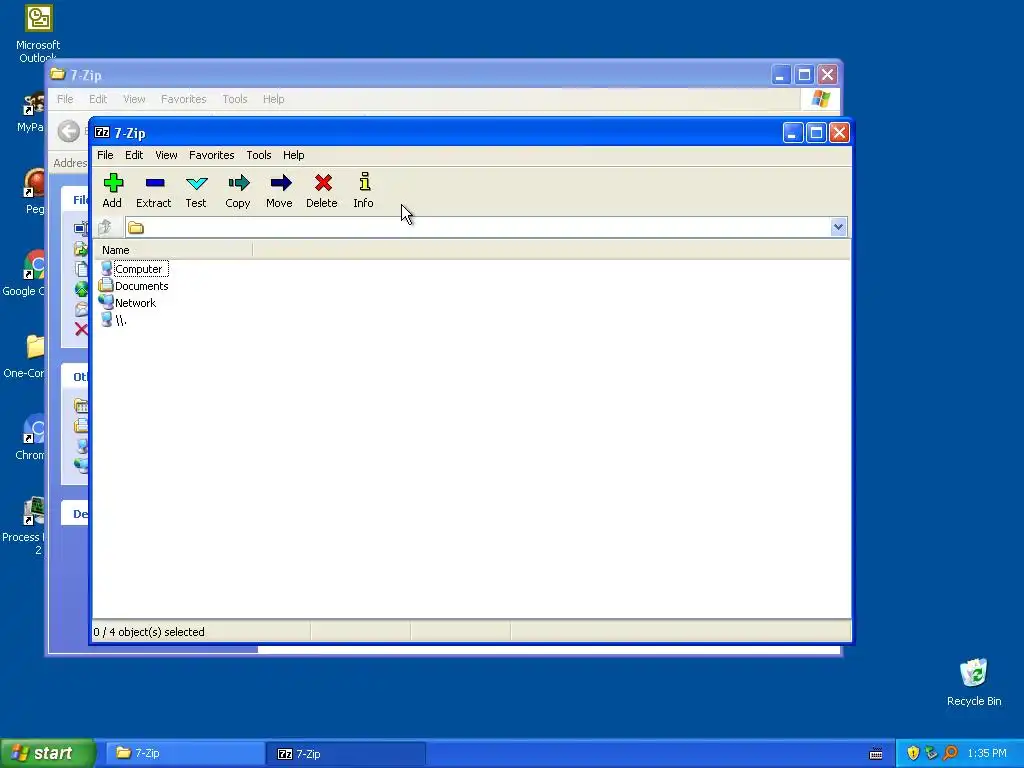This screenshot has width=1024, height=768.
Task: Select the Process desktop shortcut icon
Action: [34, 511]
